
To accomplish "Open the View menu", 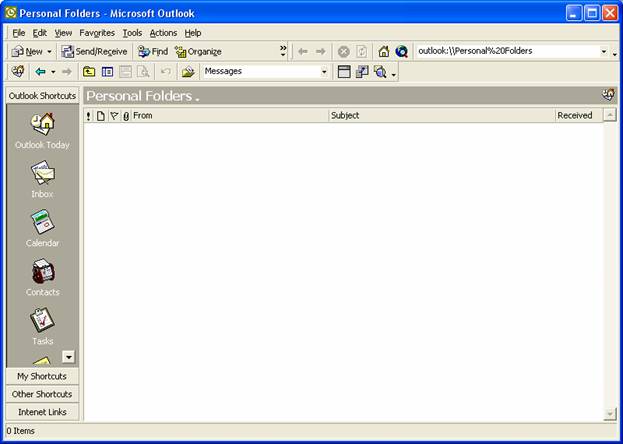I will point(63,33).
